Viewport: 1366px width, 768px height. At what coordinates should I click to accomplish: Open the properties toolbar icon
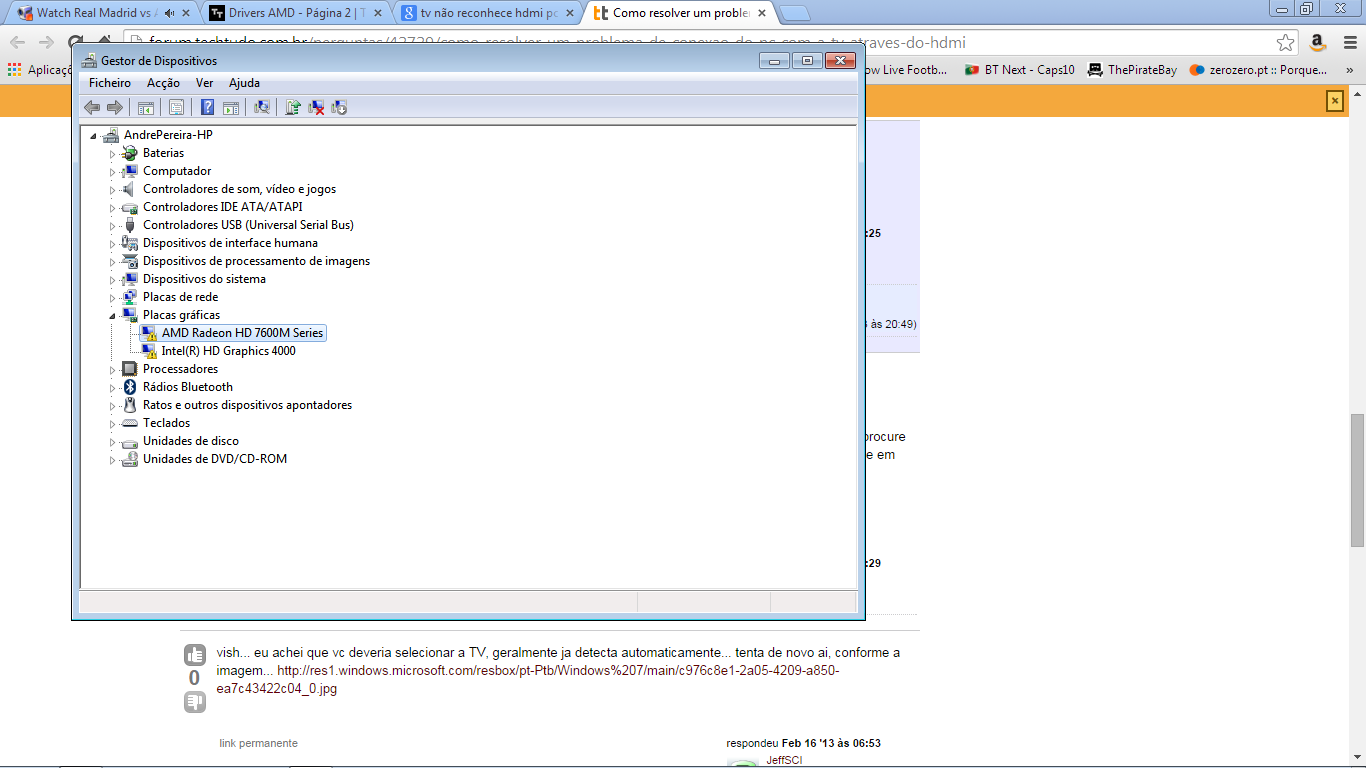[176, 108]
